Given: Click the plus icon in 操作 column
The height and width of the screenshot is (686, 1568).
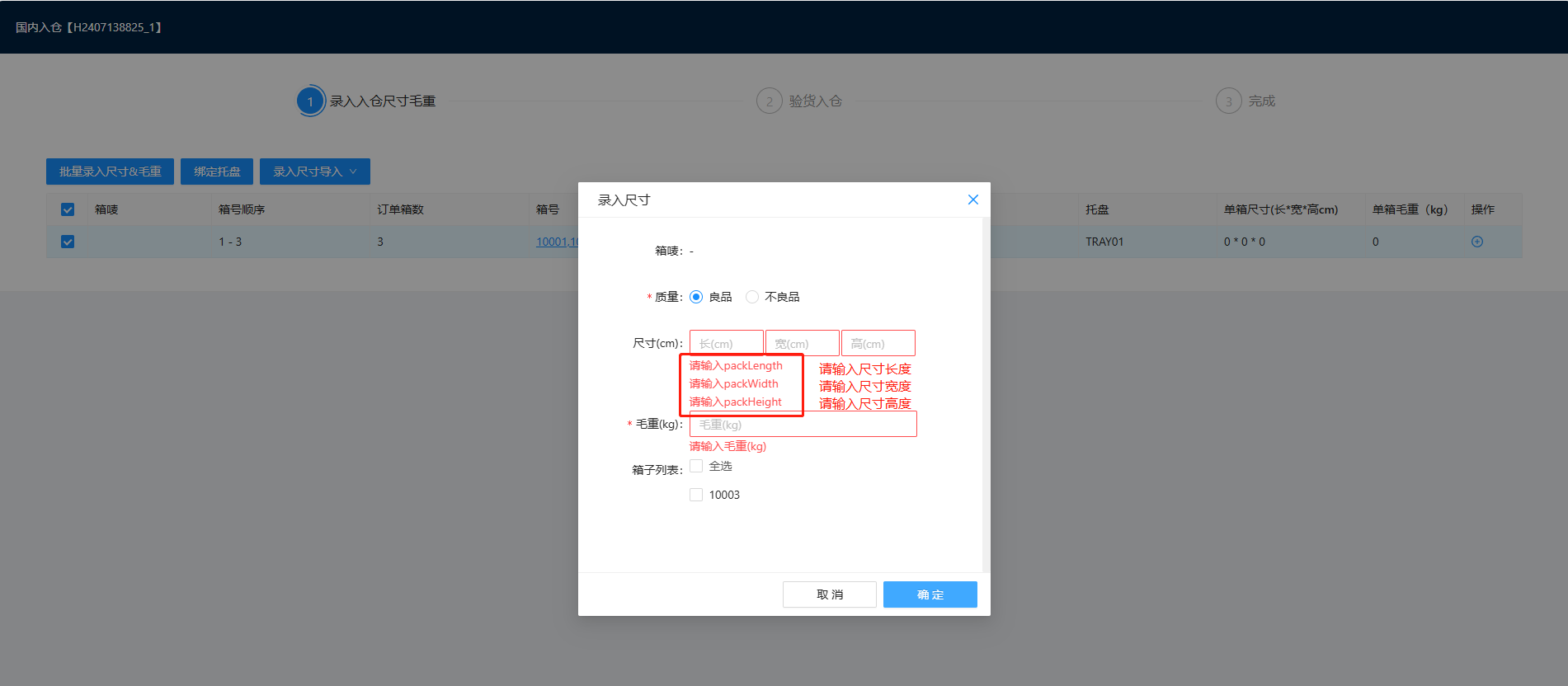Looking at the screenshot, I should coord(1476,242).
